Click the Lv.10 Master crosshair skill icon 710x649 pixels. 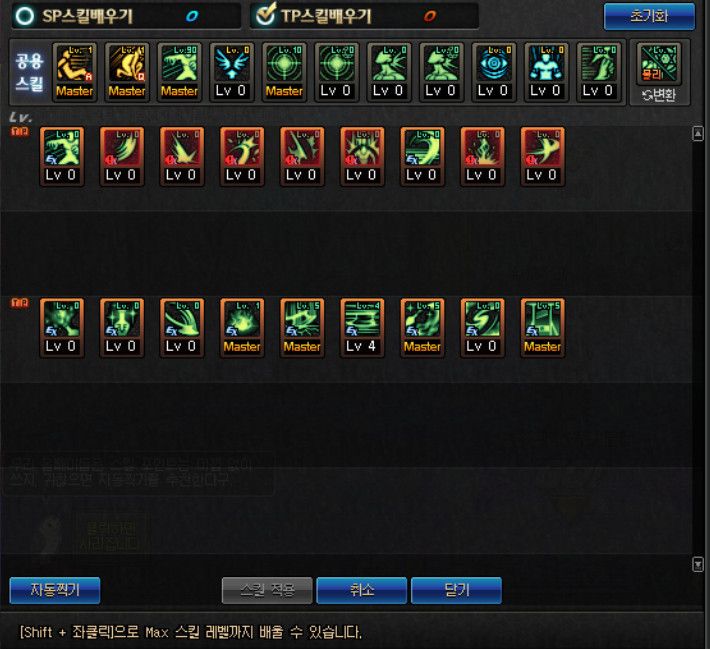point(284,72)
